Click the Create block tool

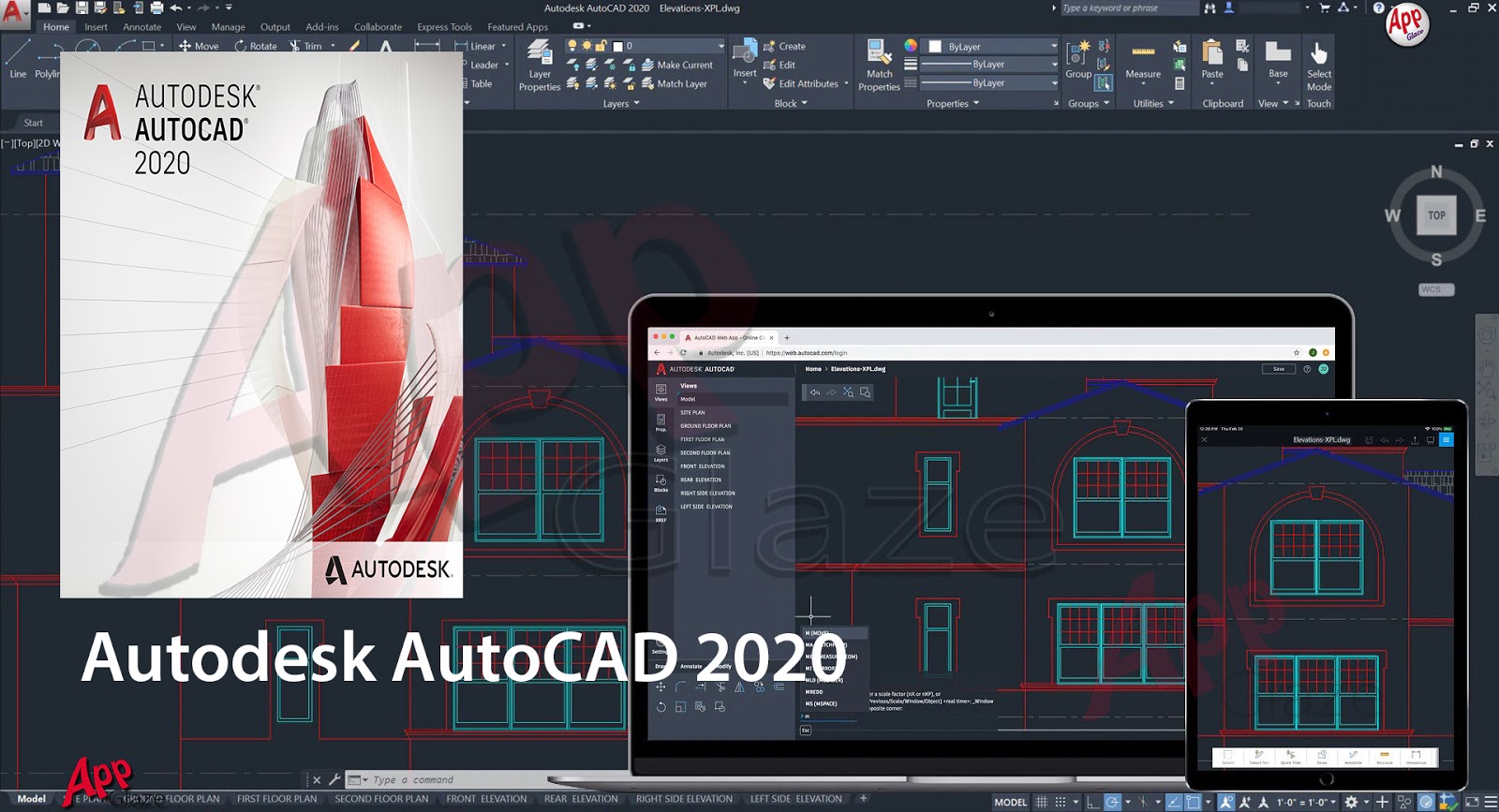(x=784, y=46)
